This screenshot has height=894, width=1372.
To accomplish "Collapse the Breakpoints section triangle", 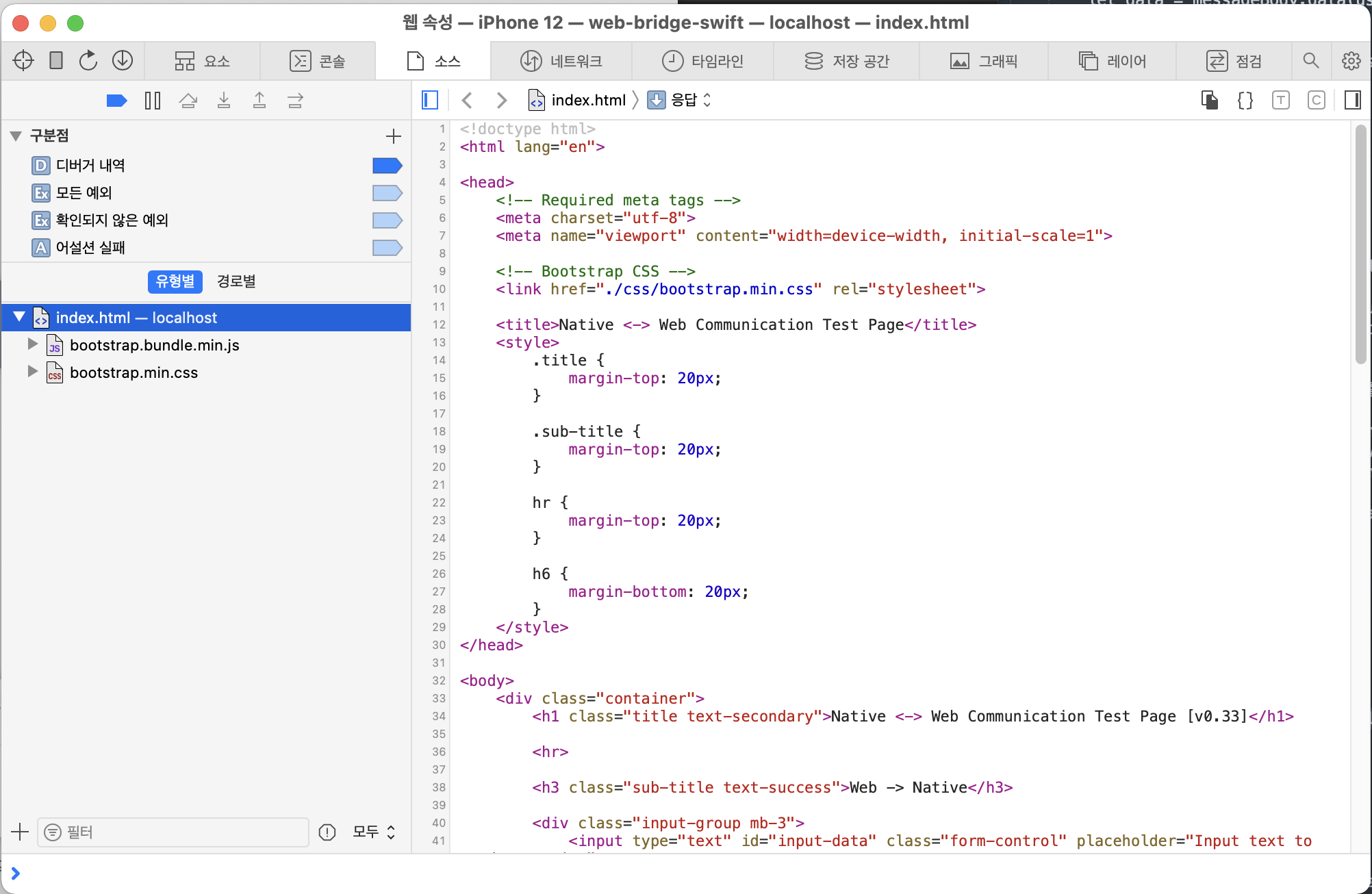I will (x=16, y=136).
